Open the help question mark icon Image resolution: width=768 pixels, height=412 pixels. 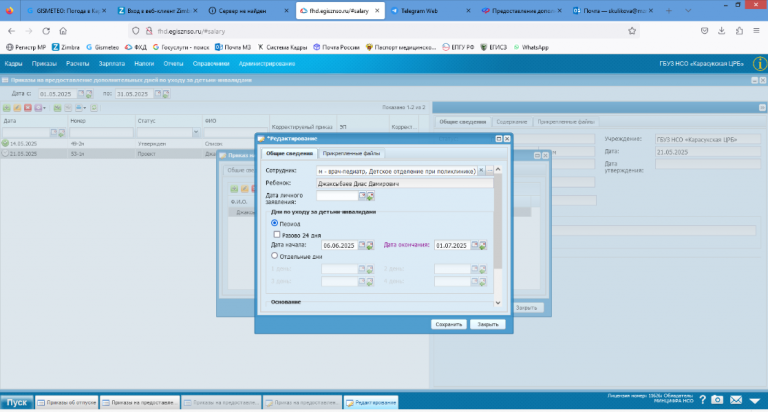click(702, 400)
